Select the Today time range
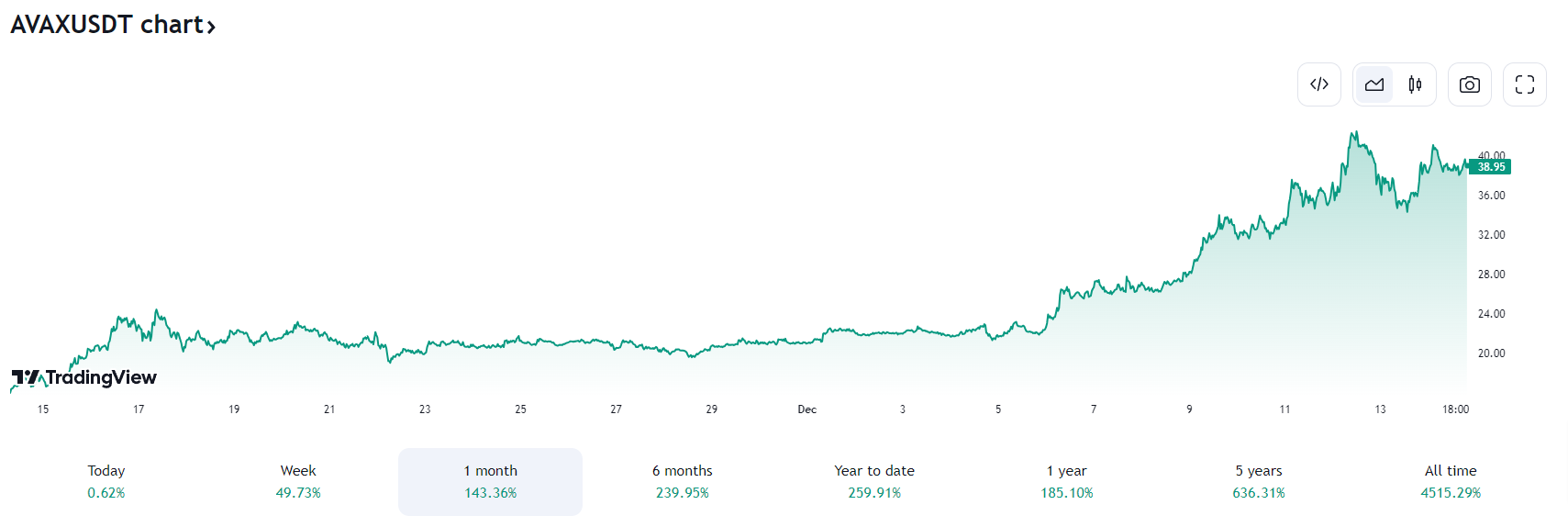1568x527 pixels. tap(106, 481)
